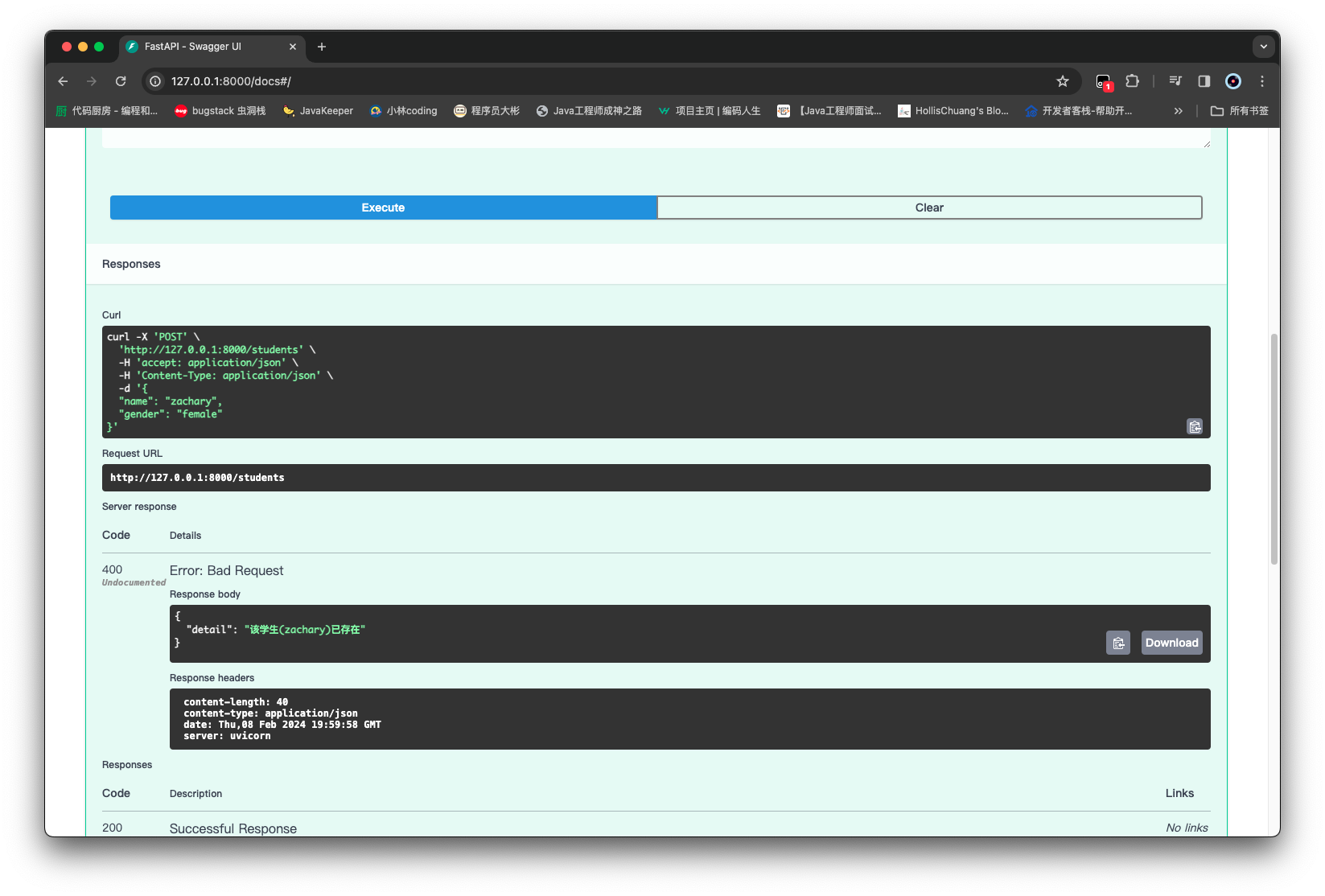
Task: Open the media control icon in toolbar
Action: pyautogui.click(x=1175, y=81)
